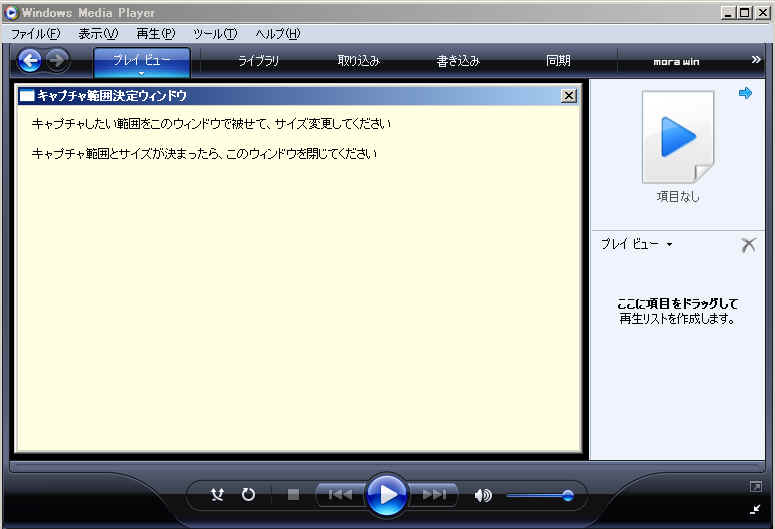The height and width of the screenshot is (529, 775).
Task: Open the プレイ ビュー playlist dropdown
Action: (x=637, y=244)
